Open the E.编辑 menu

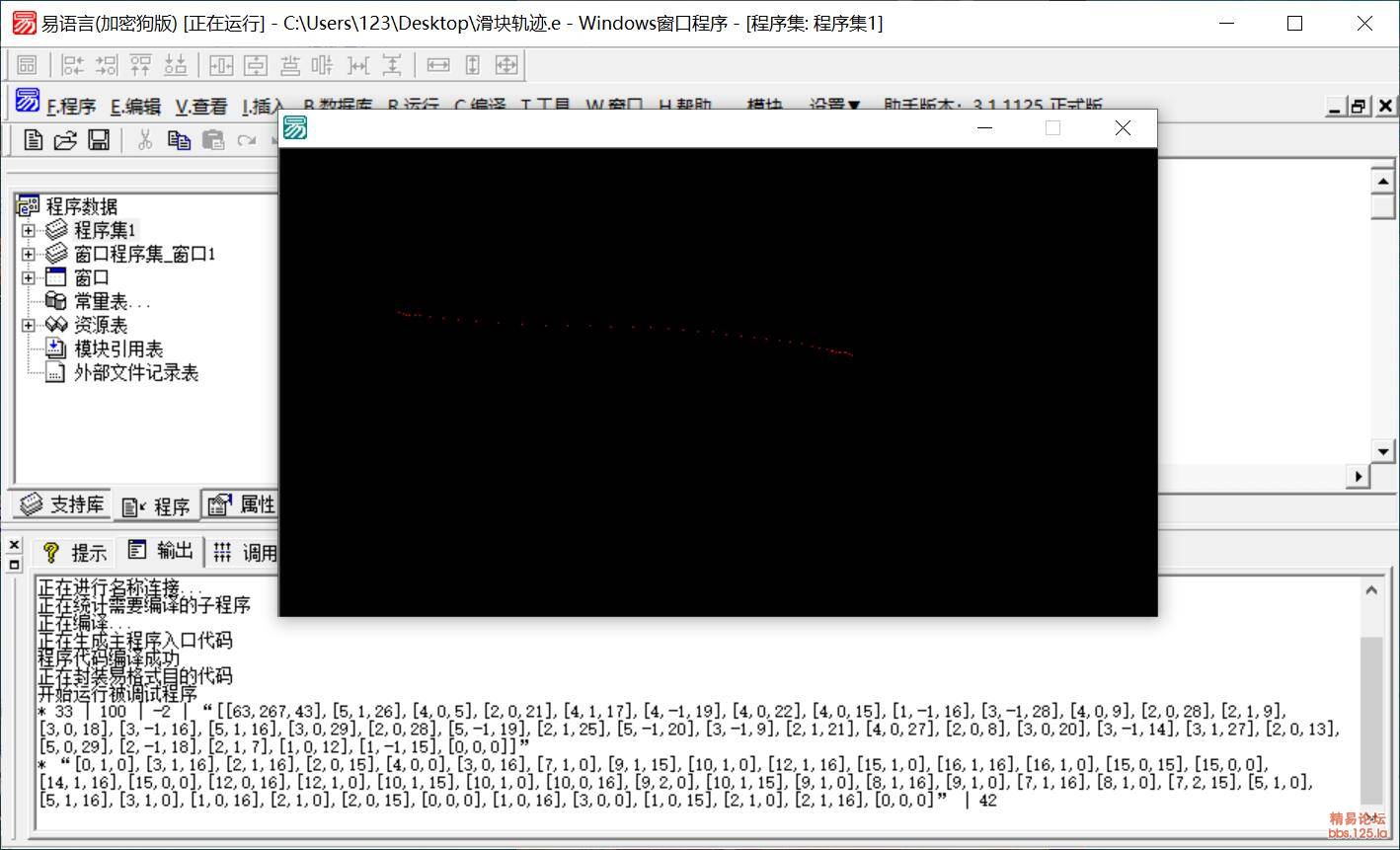tap(135, 107)
